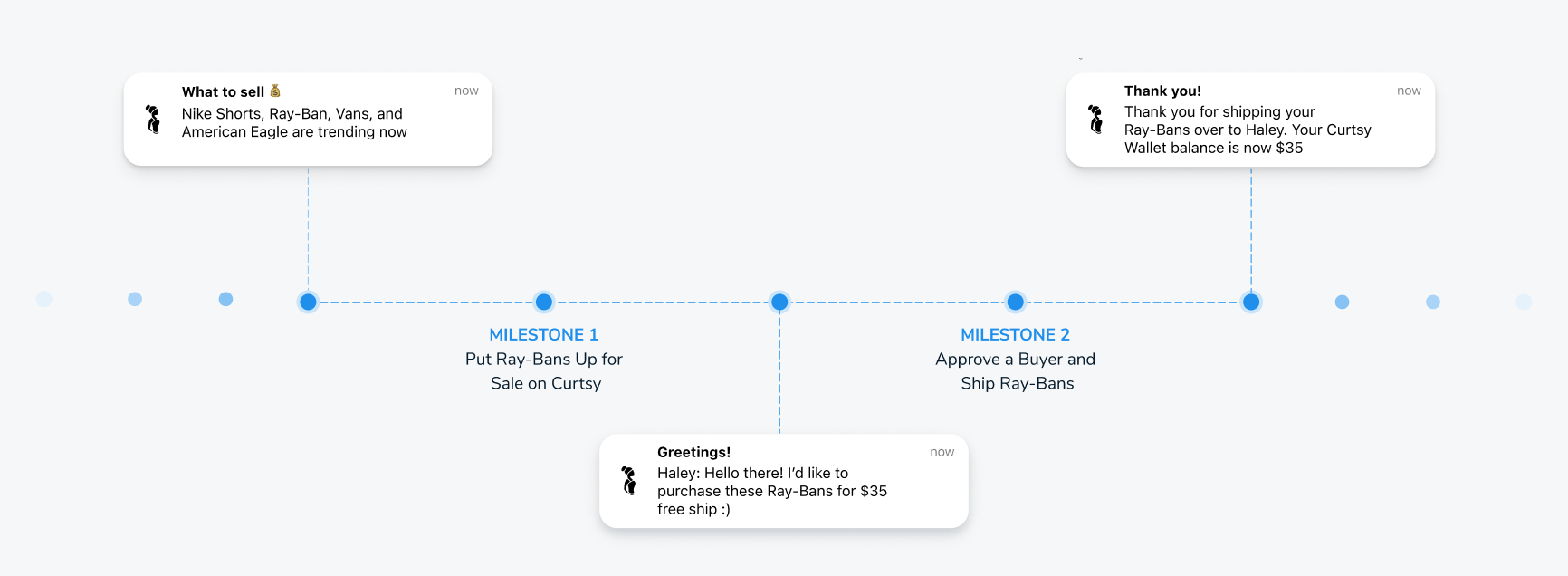Click the MILESTONE 1 heading

[x=544, y=335]
